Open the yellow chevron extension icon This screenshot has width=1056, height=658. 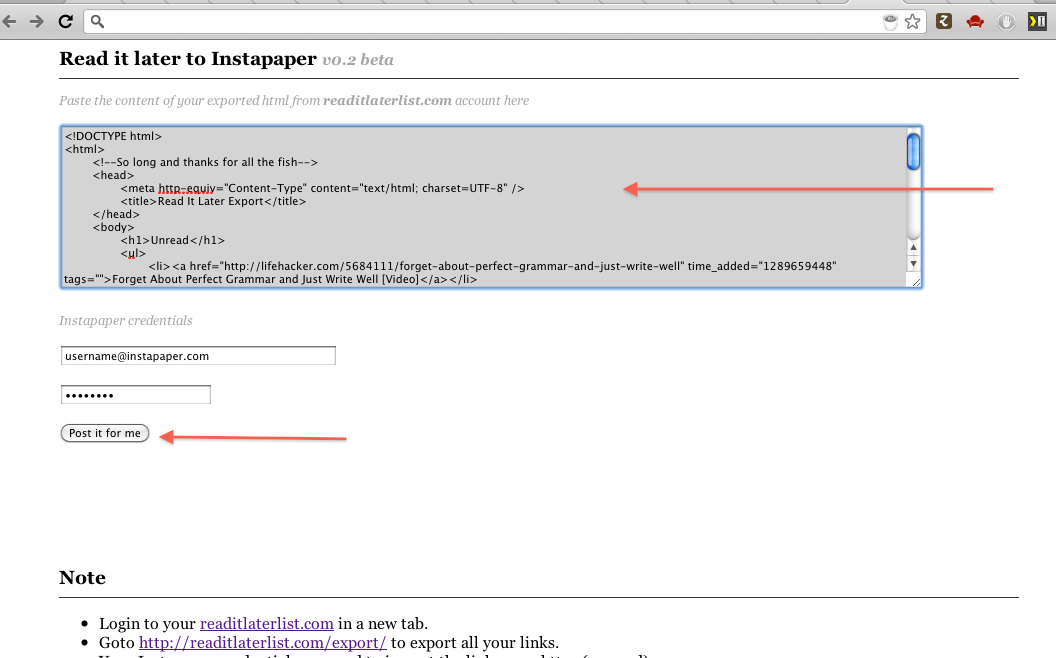pos(1037,22)
